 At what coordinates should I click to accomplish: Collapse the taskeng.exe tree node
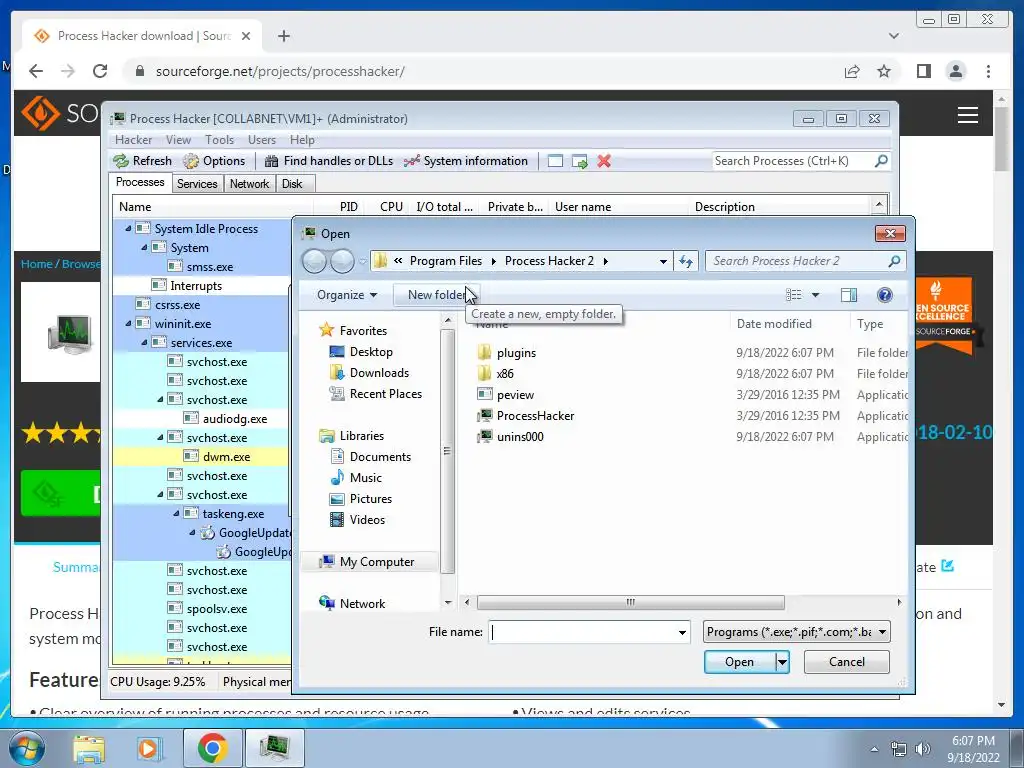click(x=176, y=514)
